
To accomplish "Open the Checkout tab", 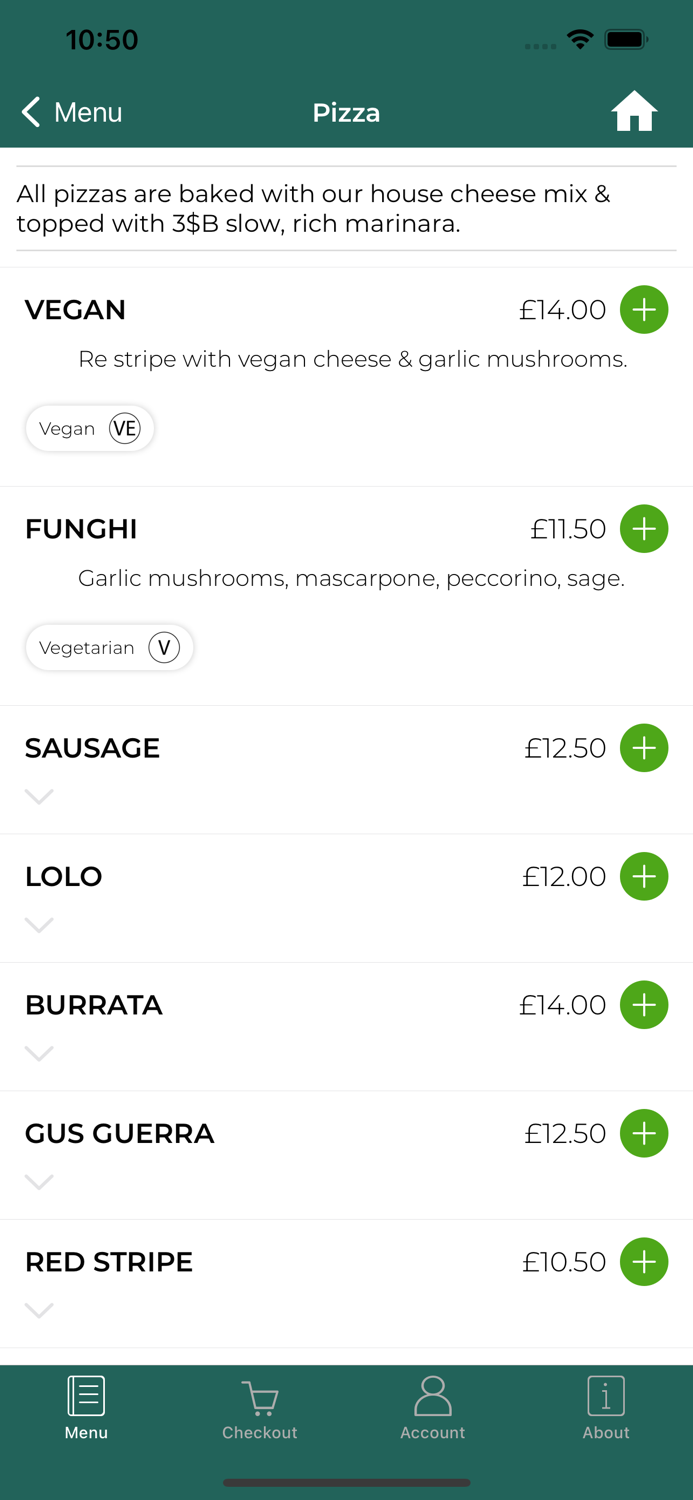I will pos(260,1410).
